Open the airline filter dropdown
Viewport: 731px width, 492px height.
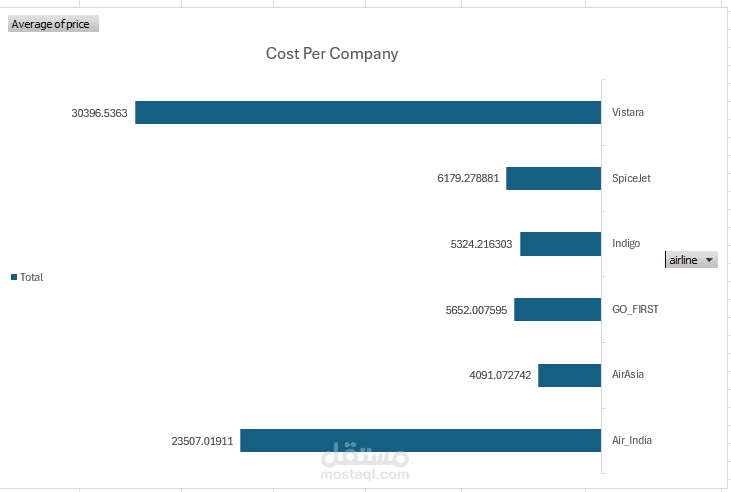[691, 260]
